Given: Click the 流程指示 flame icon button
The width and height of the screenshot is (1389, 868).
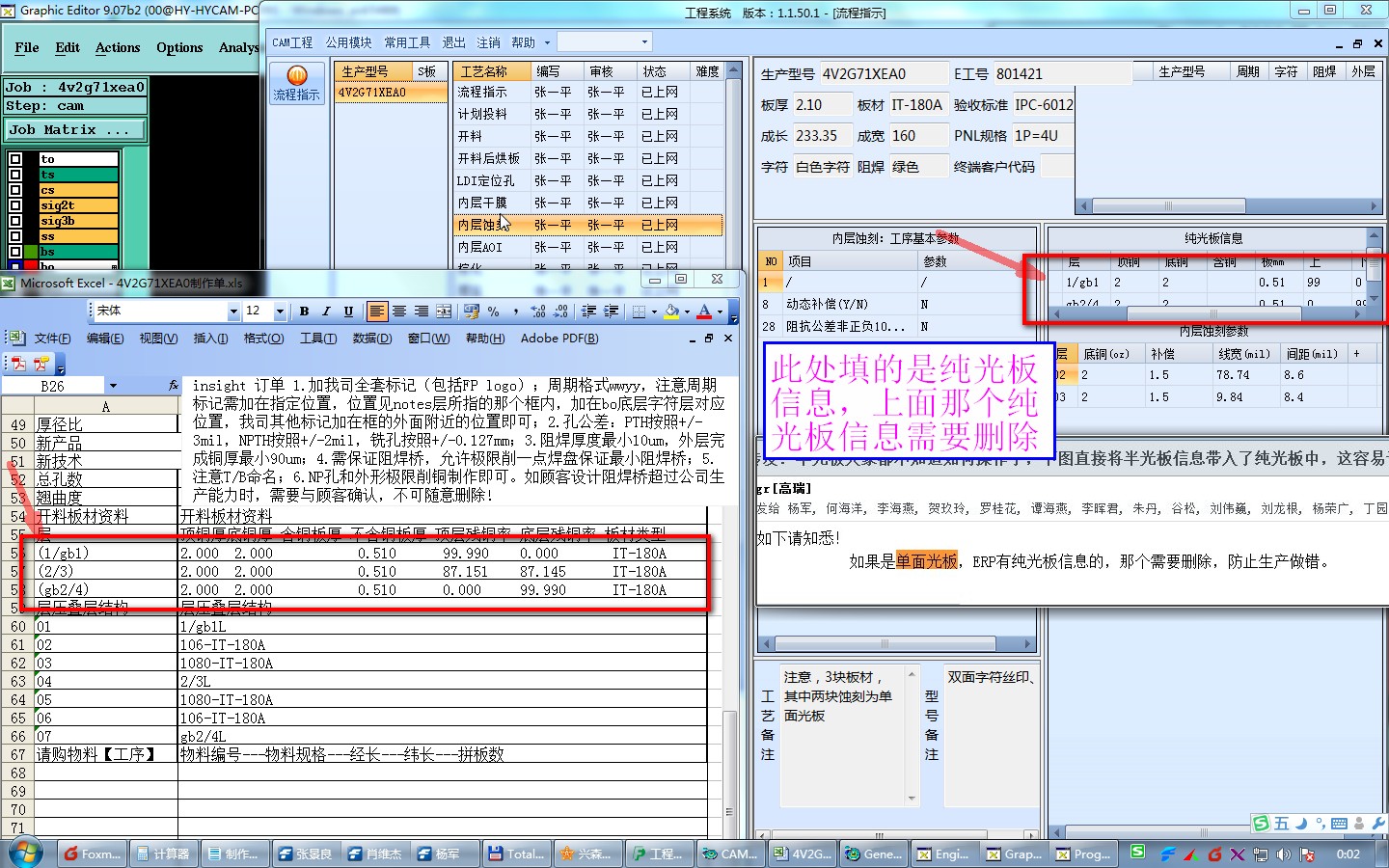Looking at the screenshot, I should pyautogui.click(x=296, y=82).
